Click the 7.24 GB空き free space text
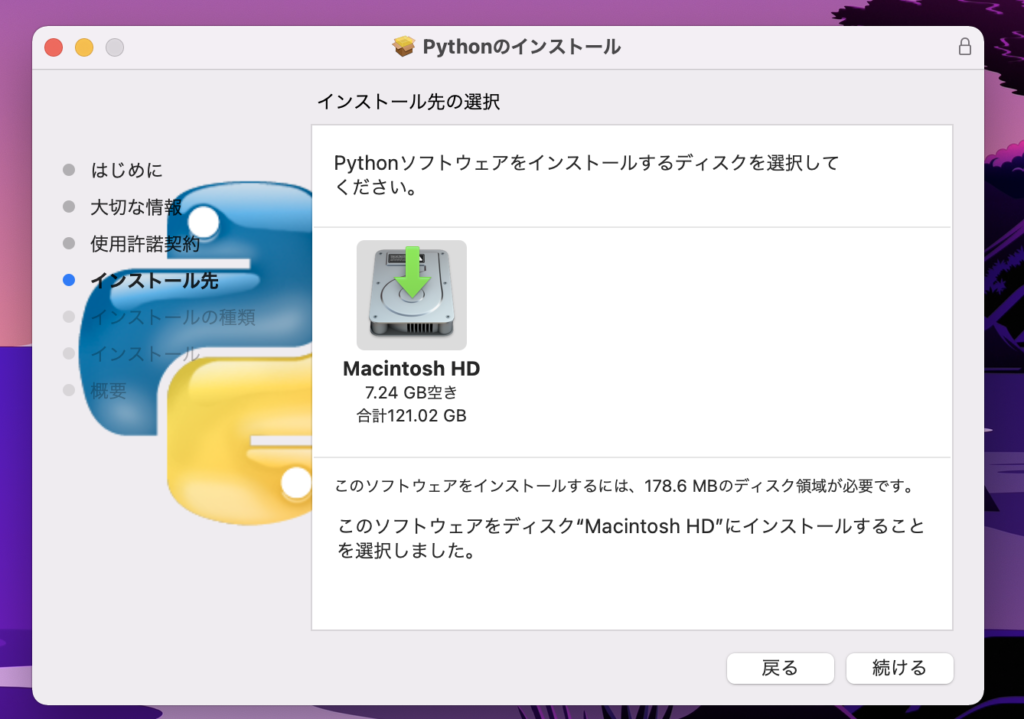The height and width of the screenshot is (719, 1024). pos(411,392)
